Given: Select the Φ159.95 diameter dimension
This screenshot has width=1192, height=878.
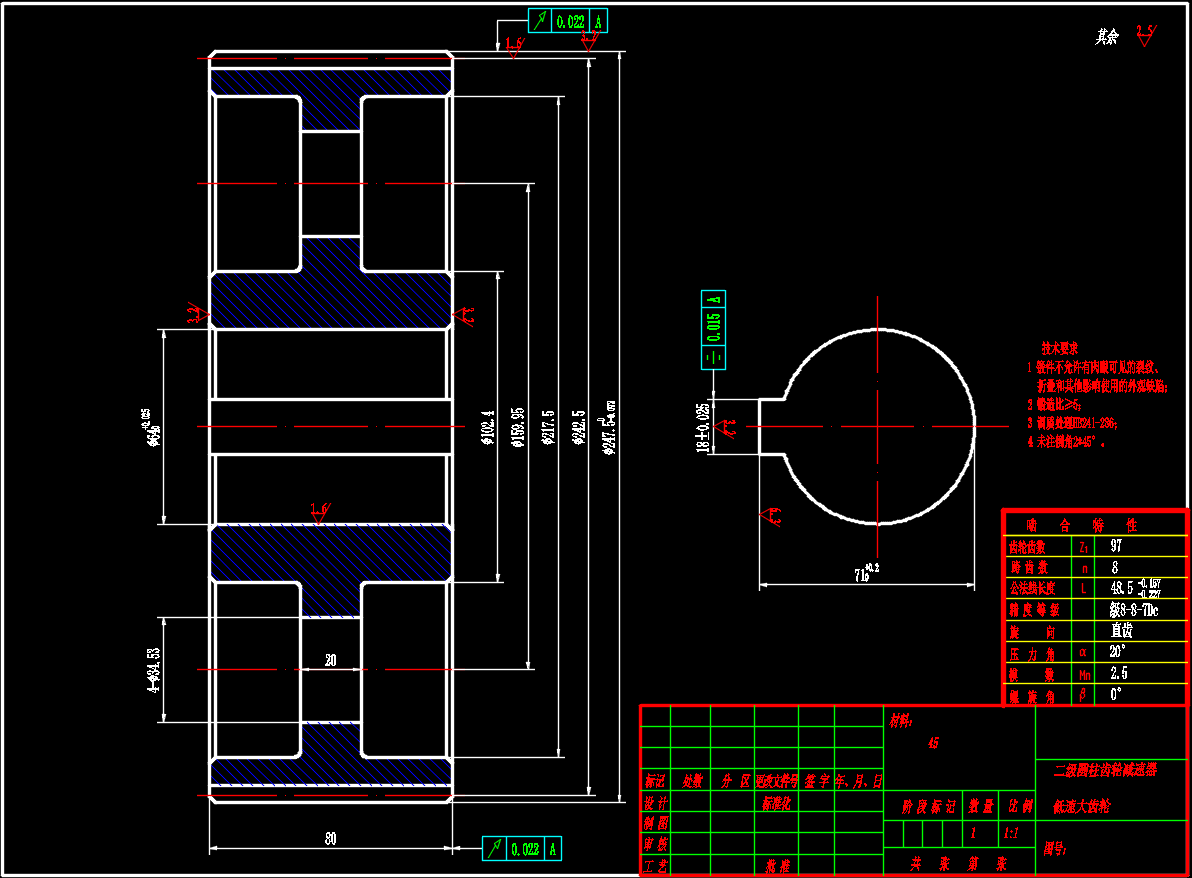Looking at the screenshot, I should click(517, 427).
